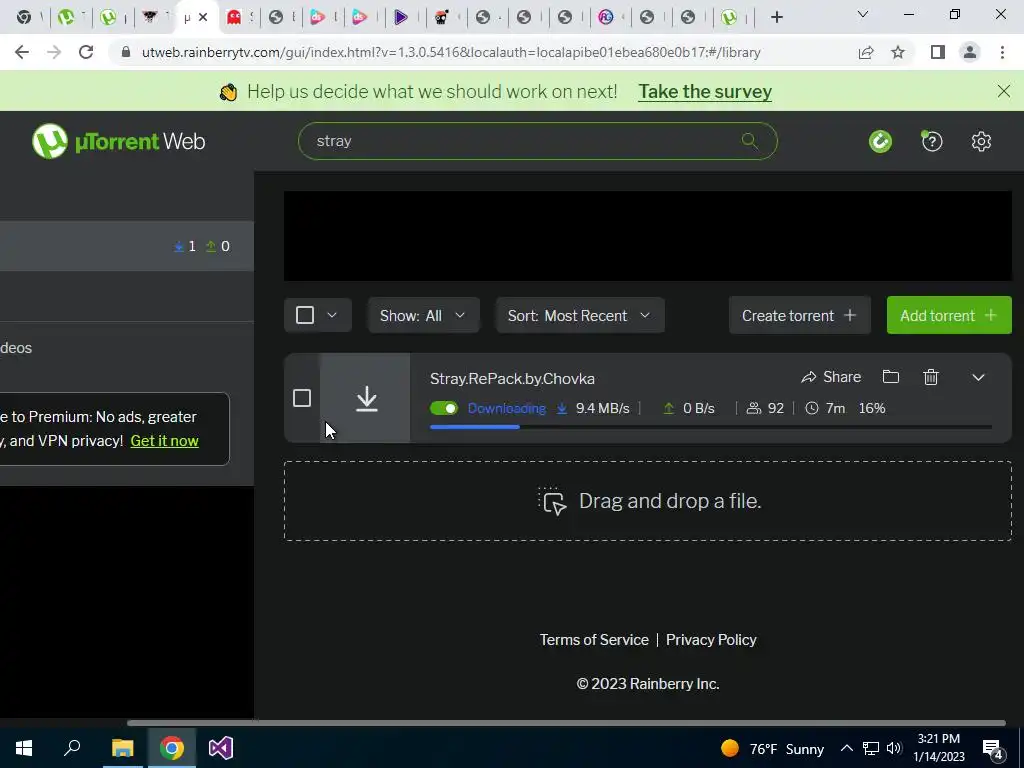Click the search field containing stray
The height and width of the screenshot is (768, 1024).
537,141
